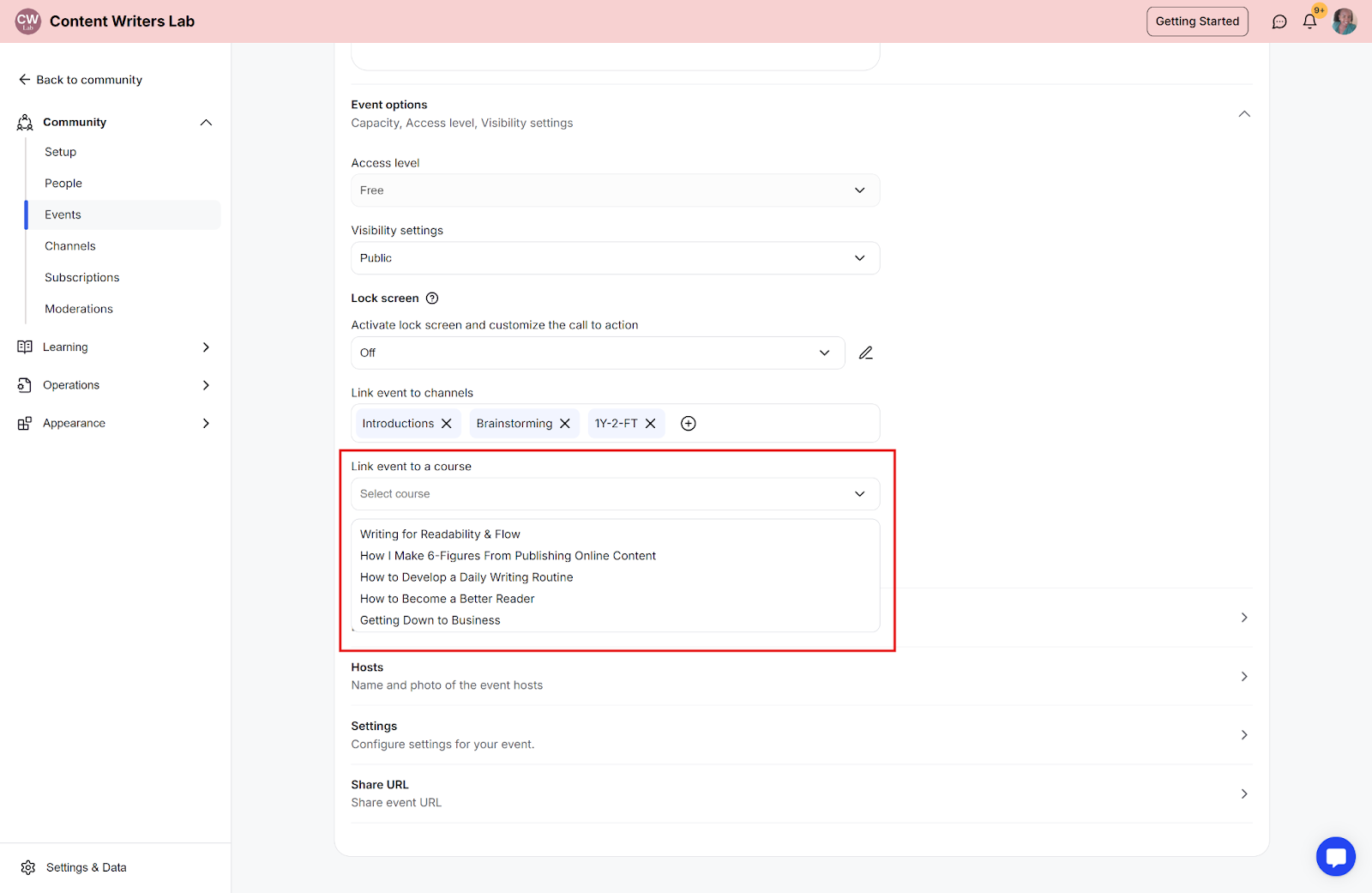Edit lock screen call to action
The image size is (1372, 893).
point(866,353)
